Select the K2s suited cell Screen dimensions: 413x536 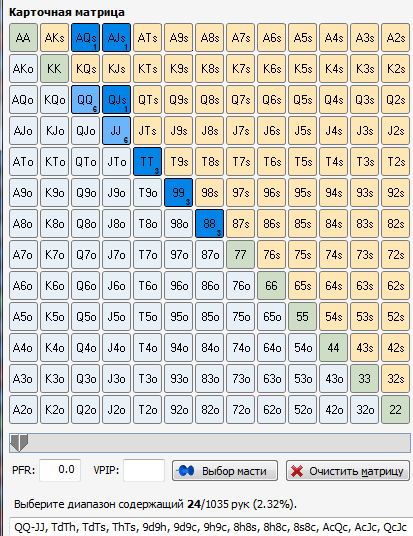pos(396,69)
